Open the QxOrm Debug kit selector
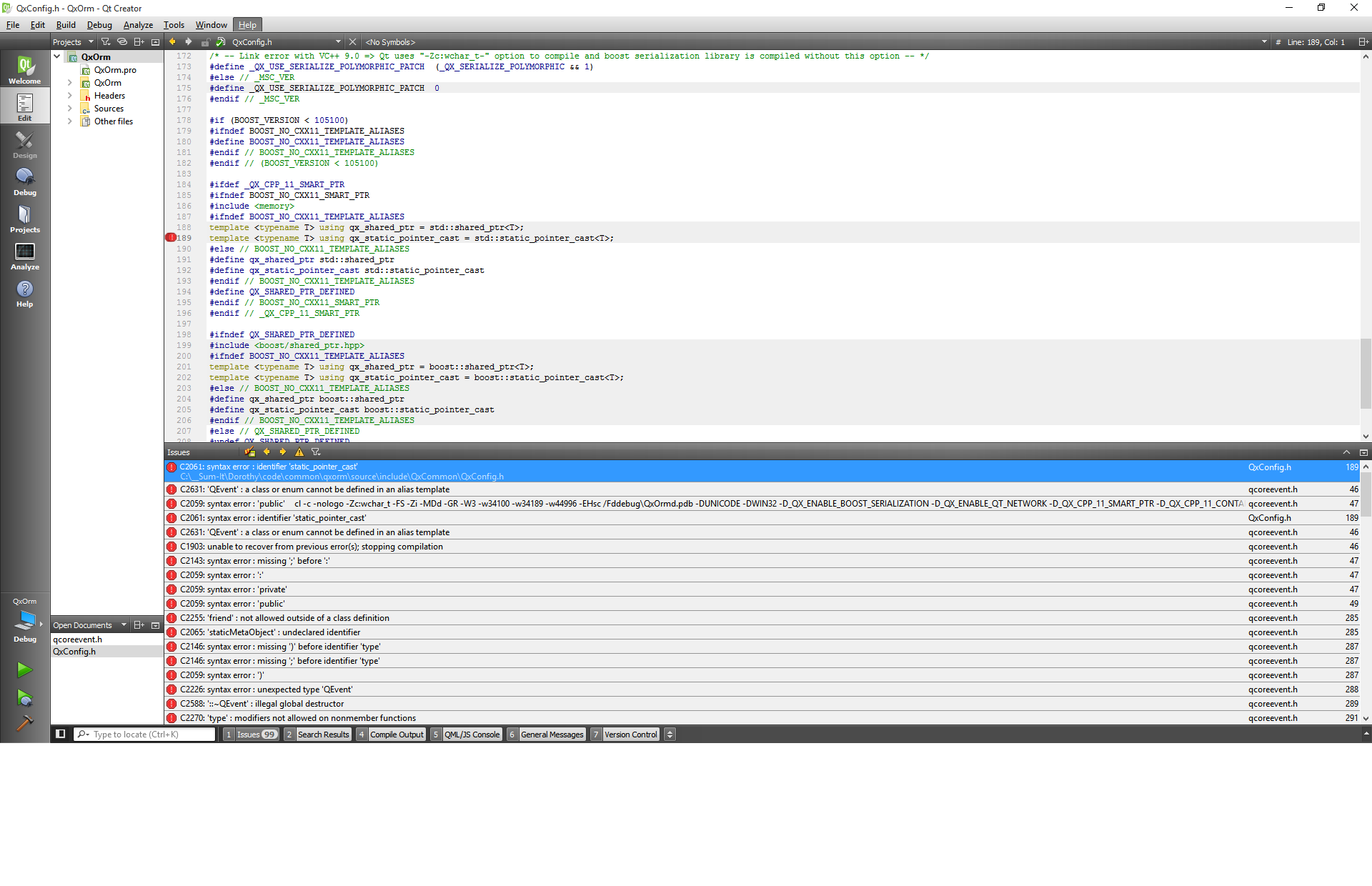Image resolution: width=1372 pixels, height=886 pixels. [25, 620]
